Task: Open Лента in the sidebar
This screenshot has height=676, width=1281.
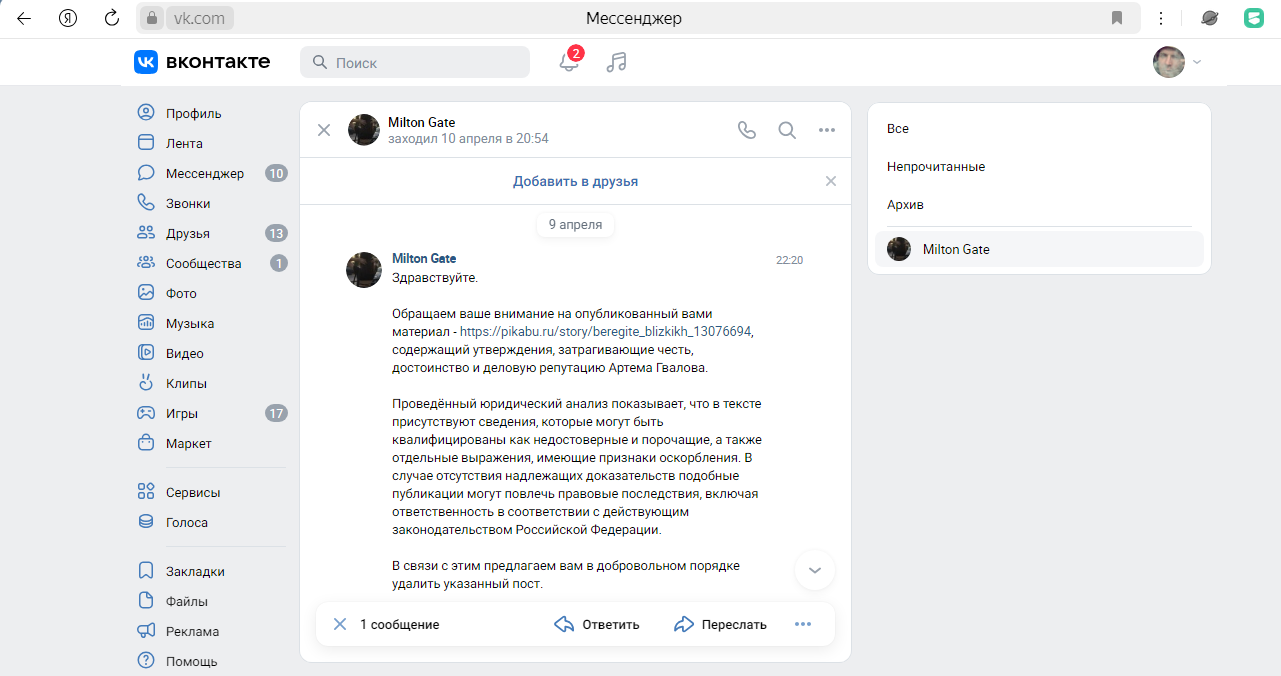Action: tap(184, 143)
